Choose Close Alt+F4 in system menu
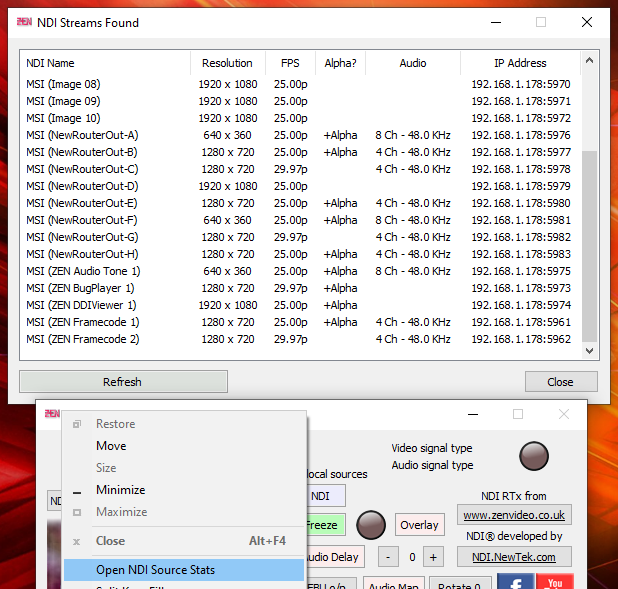This screenshot has height=589, width=618. [184, 541]
